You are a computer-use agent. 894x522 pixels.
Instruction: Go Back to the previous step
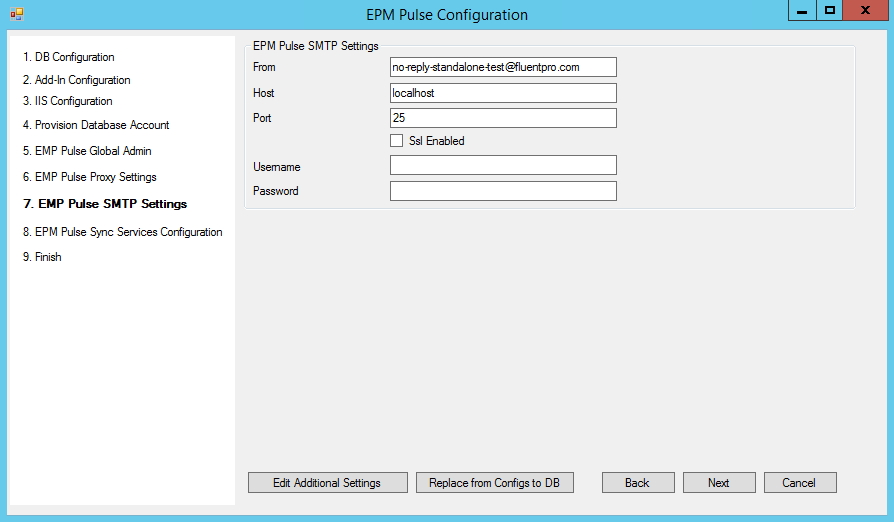pyautogui.click(x=638, y=483)
